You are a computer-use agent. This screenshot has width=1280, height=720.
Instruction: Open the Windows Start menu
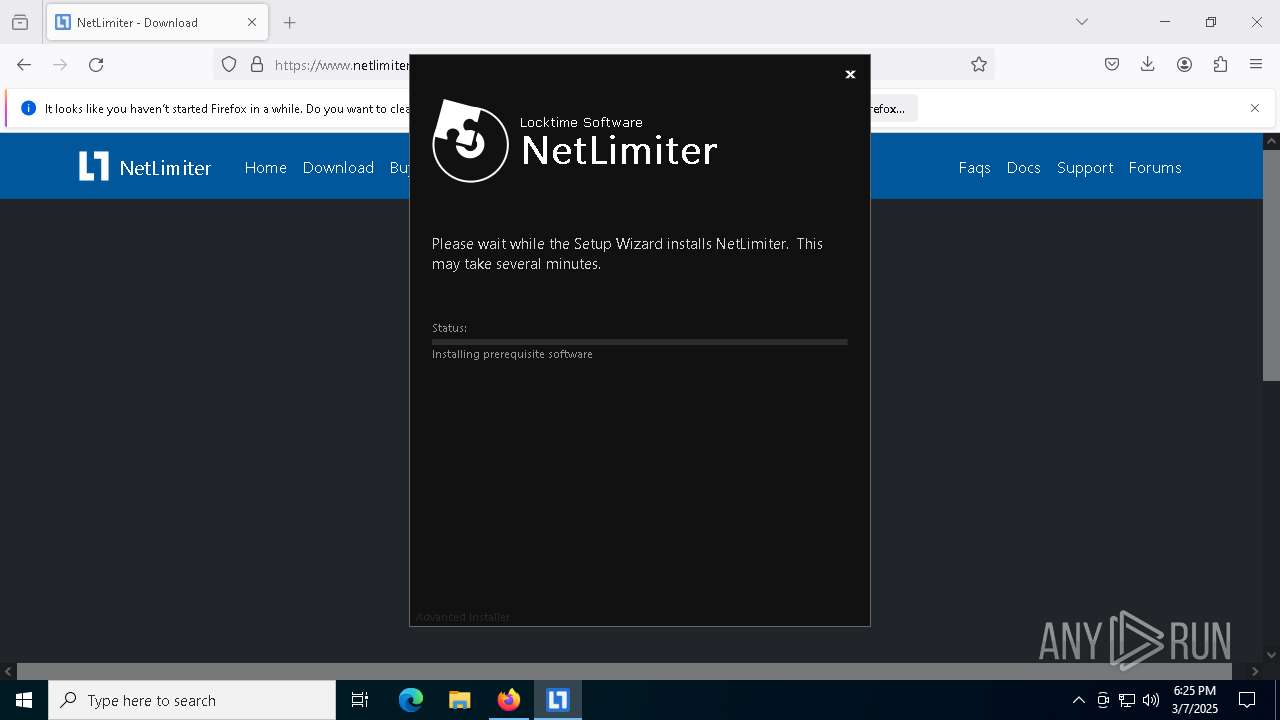pyautogui.click(x=24, y=700)
